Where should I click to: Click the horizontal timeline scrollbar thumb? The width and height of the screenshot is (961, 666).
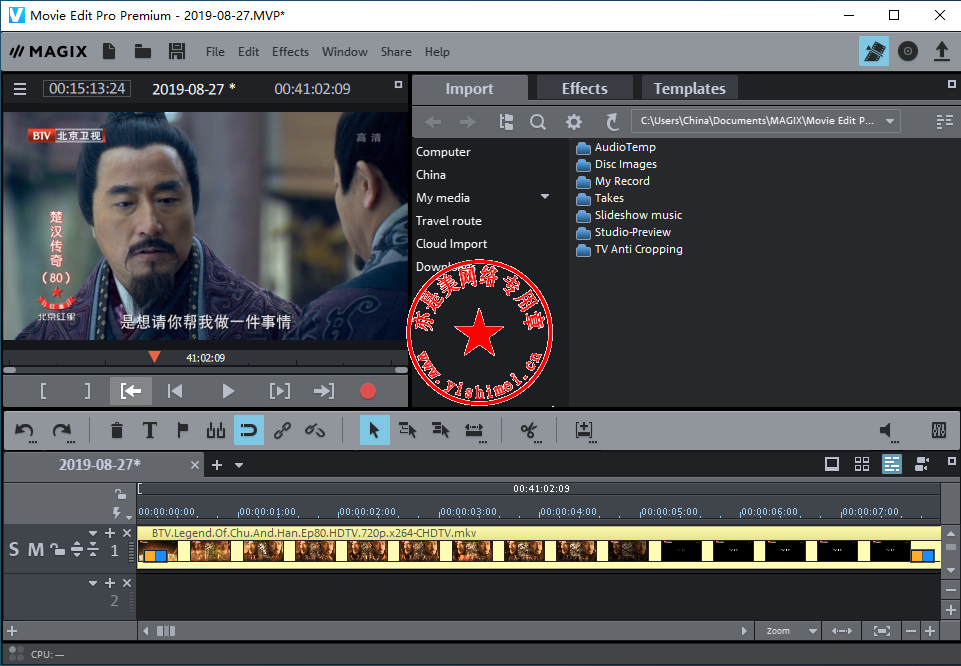pyautogui.click(x=166, y=630)
